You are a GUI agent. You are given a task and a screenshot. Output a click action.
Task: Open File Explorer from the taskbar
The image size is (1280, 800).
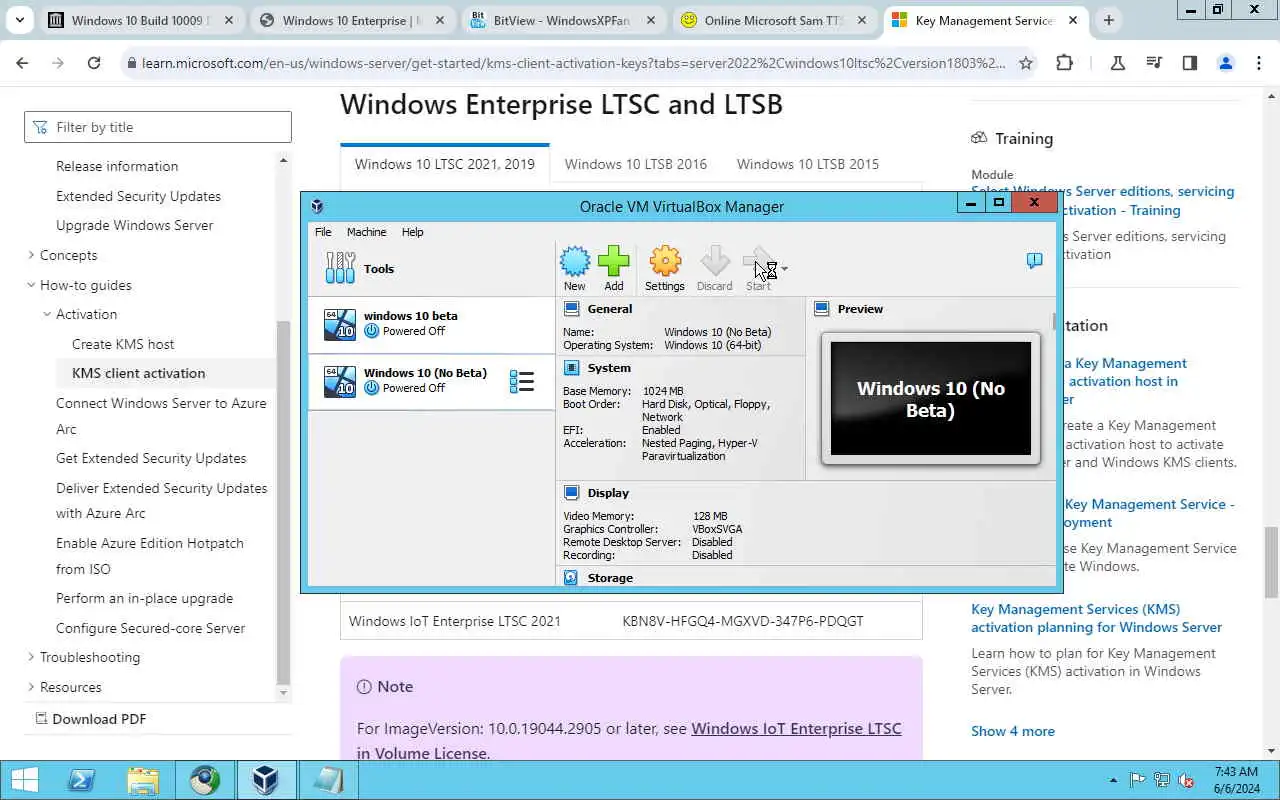click(x=143, y=780)
